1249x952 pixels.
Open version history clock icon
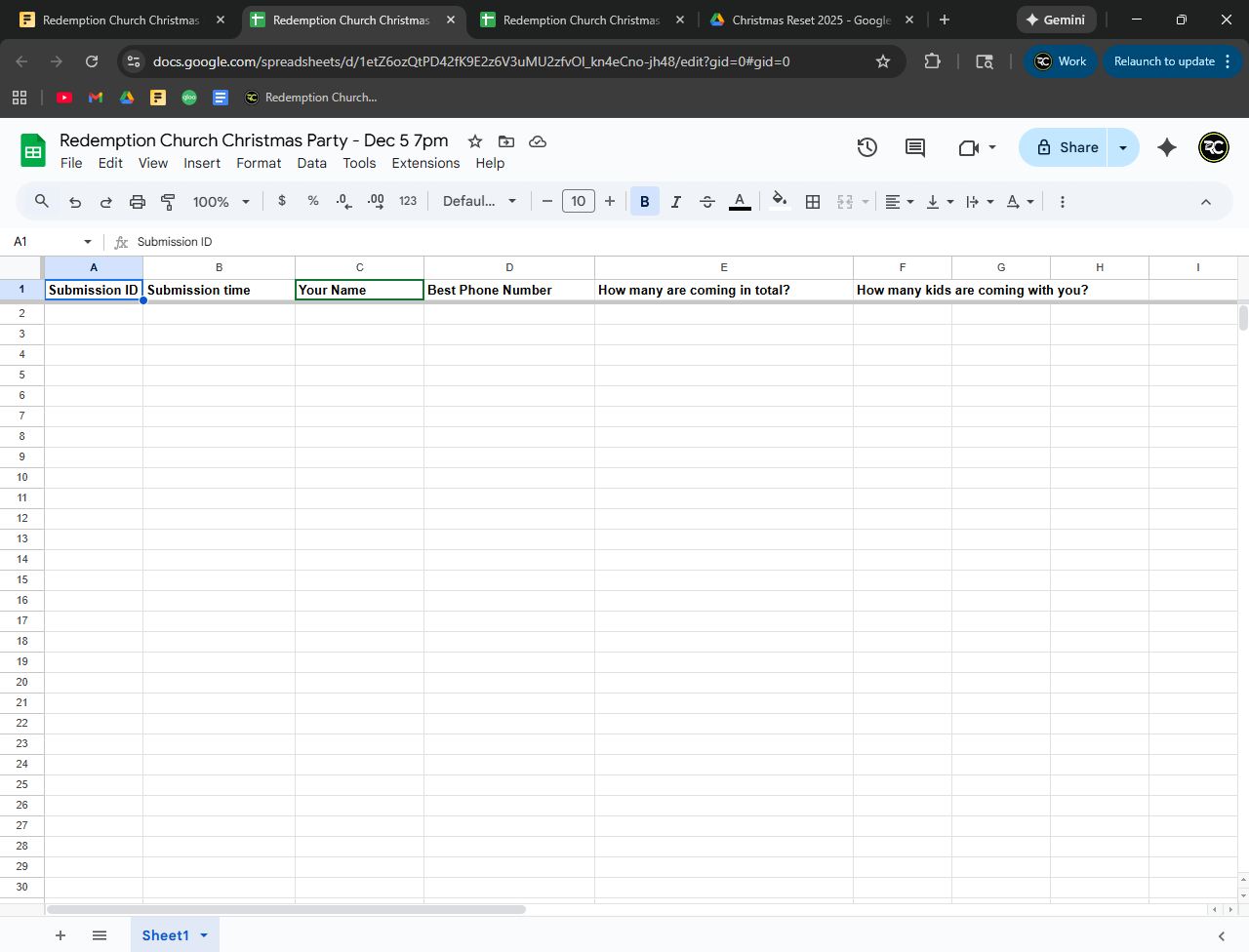[866, 147]
